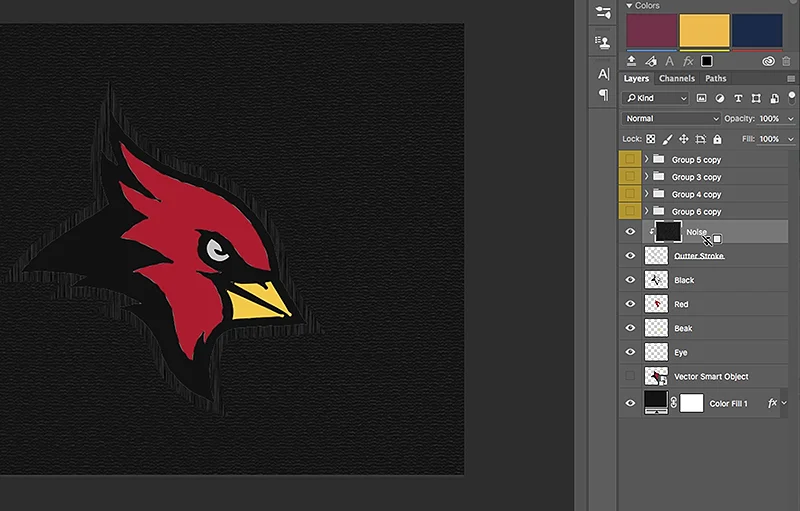Show the Vector Smart Object layer
The height and width of the screenshot is (511, 800).
pyautogui.click(x=630, y=376)
